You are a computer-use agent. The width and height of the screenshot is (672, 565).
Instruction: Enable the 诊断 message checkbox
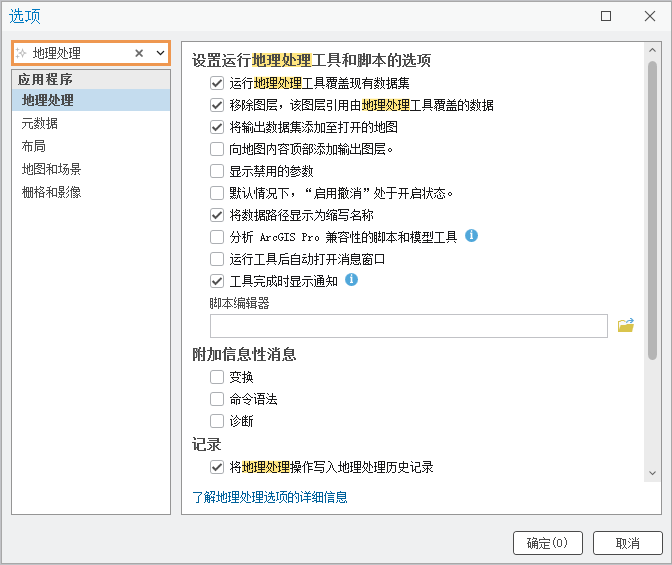(x=217, y=421)
